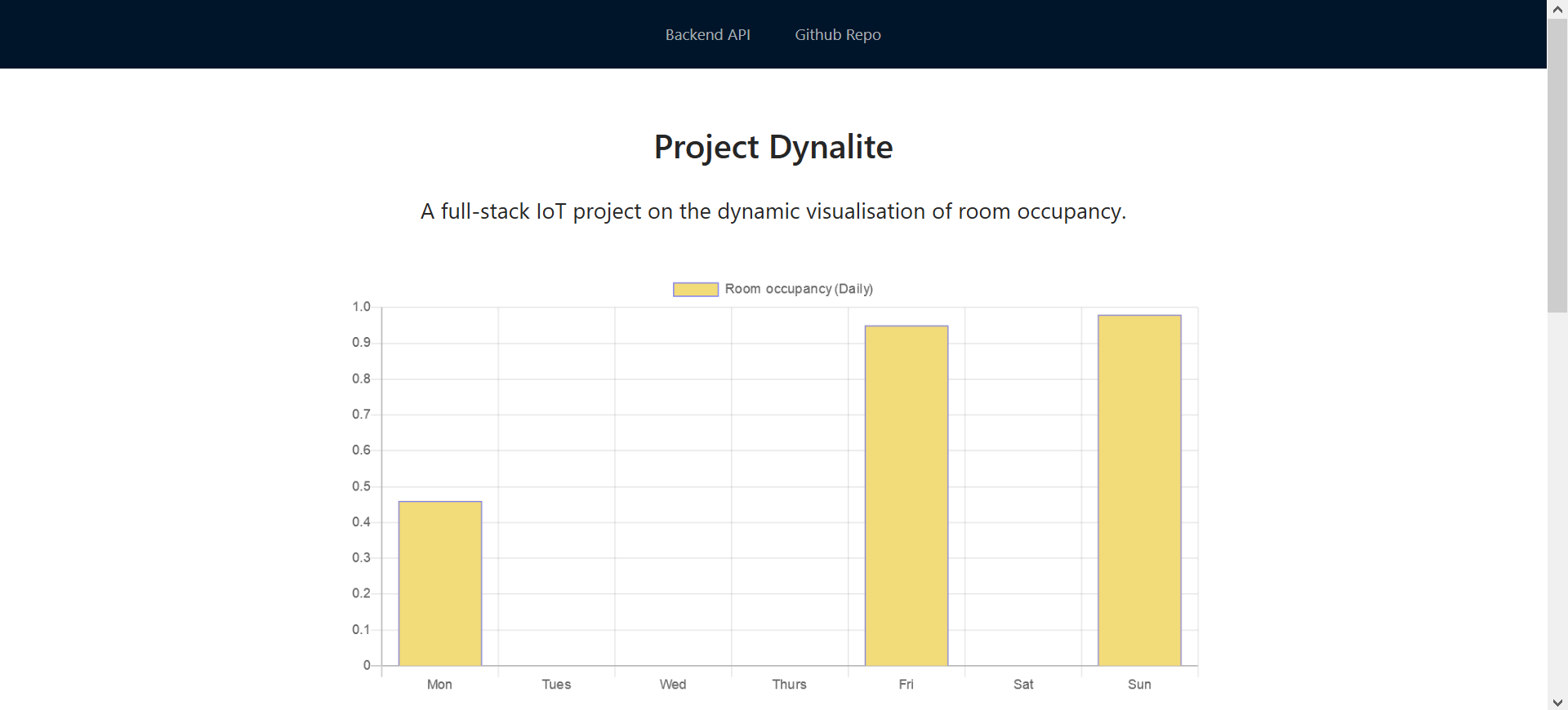Click the Wed label on x-axis

pos(673,684)
